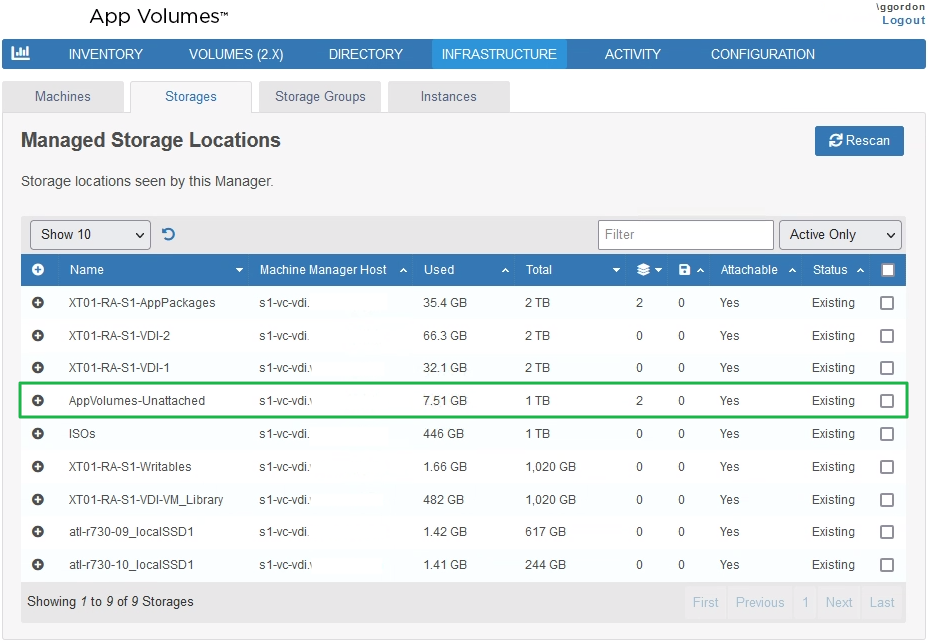Open the dashboard via the bar chart icon
The image size is (929, 643).
tap(20, 54)
